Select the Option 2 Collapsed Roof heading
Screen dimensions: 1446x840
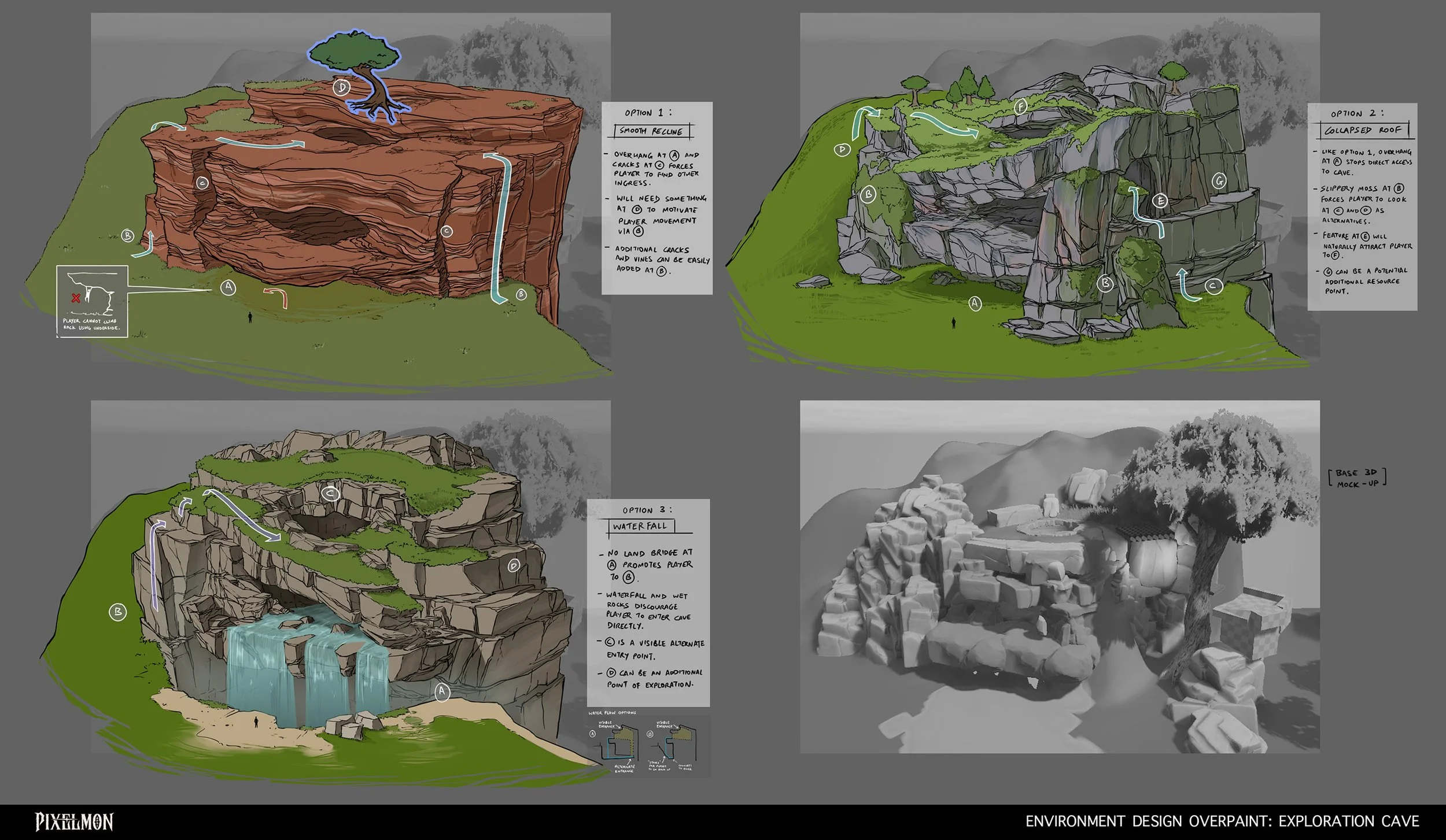[x=1363, y=129]
